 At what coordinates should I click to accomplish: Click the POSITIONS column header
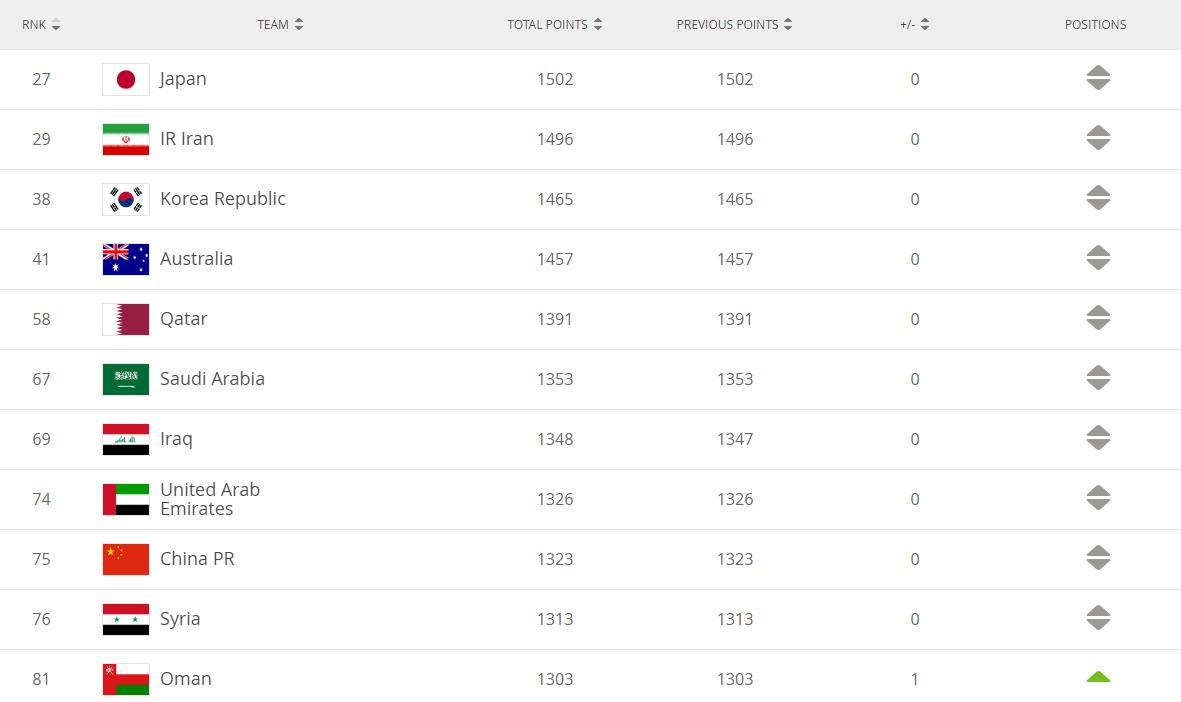(x=1095, y=25)
